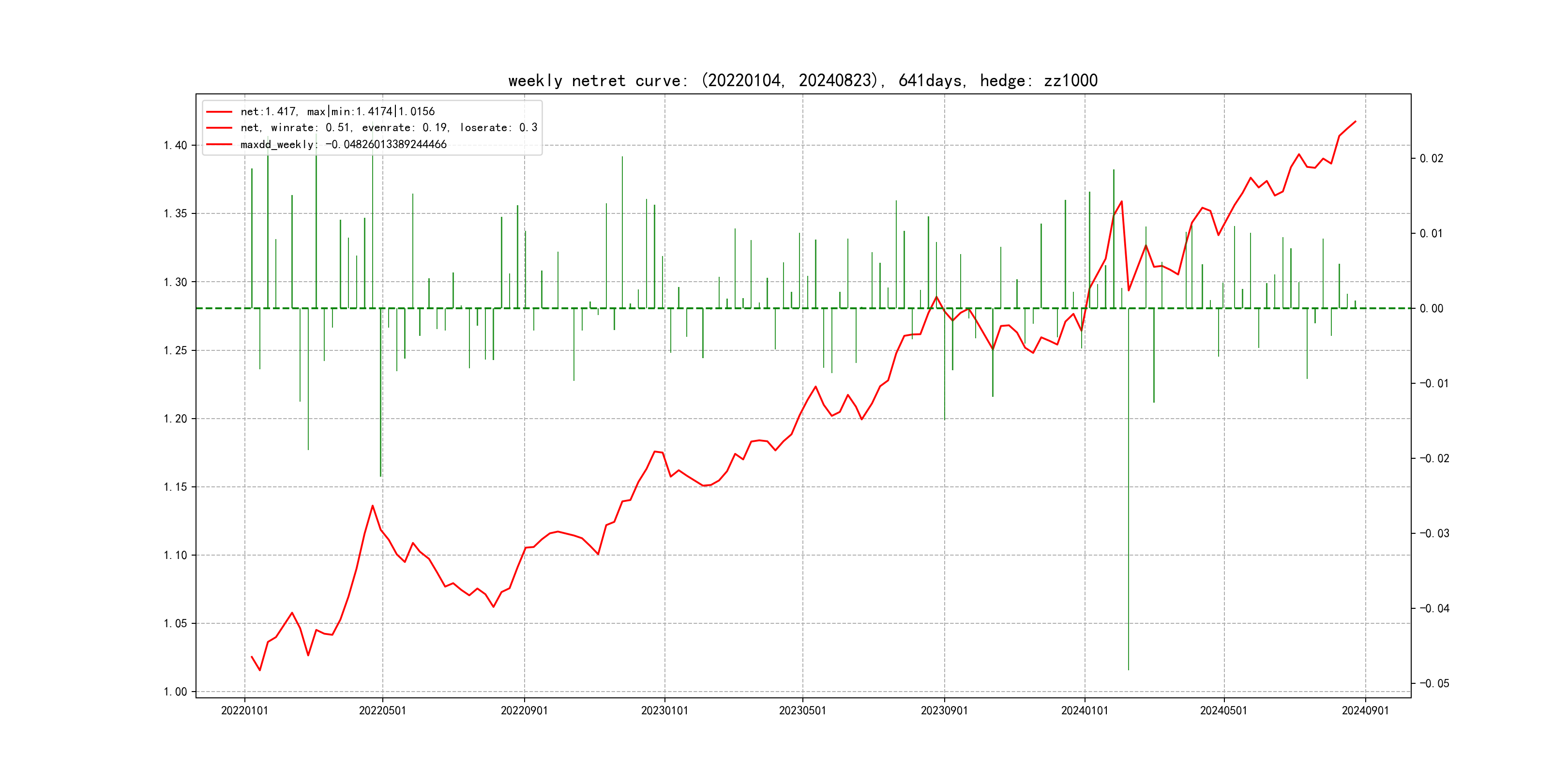Click bottom of the longest green bar
The height and width of the screenshot is (784, 1568).
(1129, 669)
